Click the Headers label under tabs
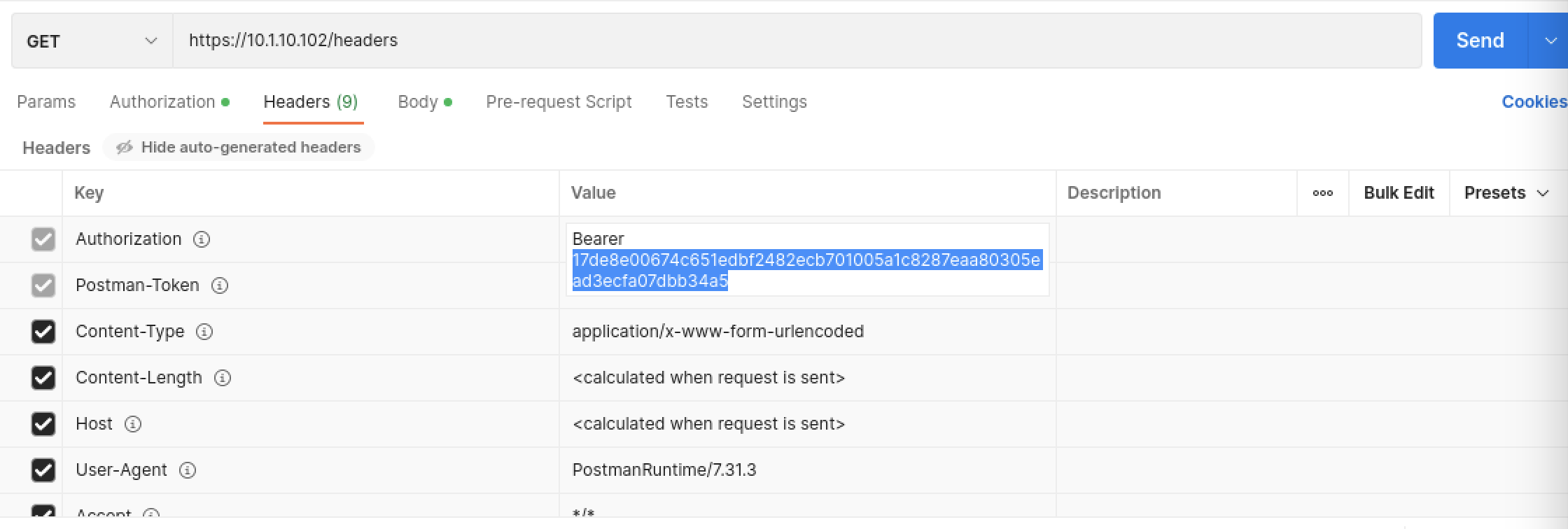 [x=57, y=148]
